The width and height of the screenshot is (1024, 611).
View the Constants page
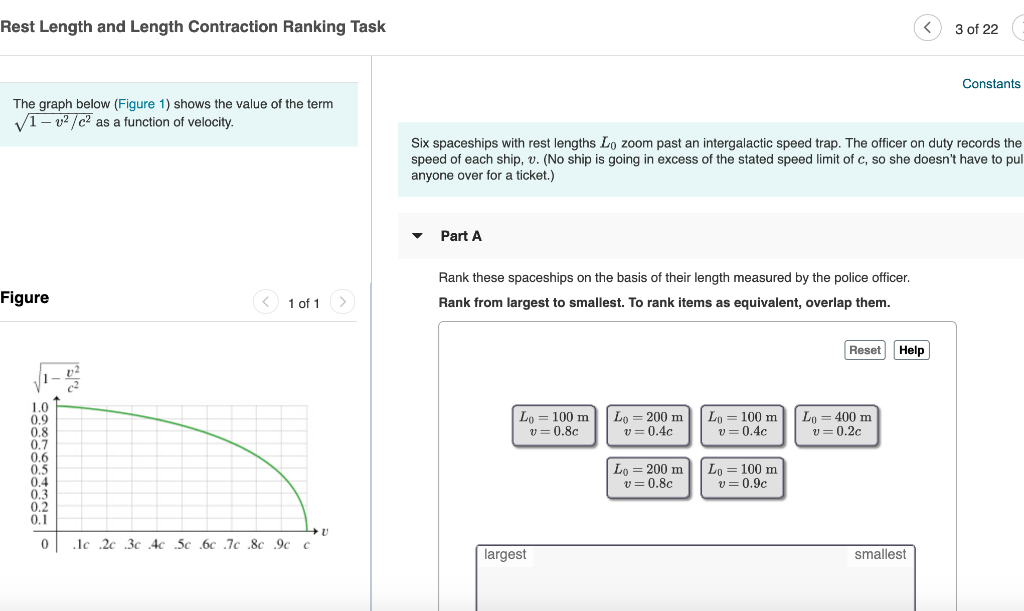pyautogui.click(x=991, y=84)
